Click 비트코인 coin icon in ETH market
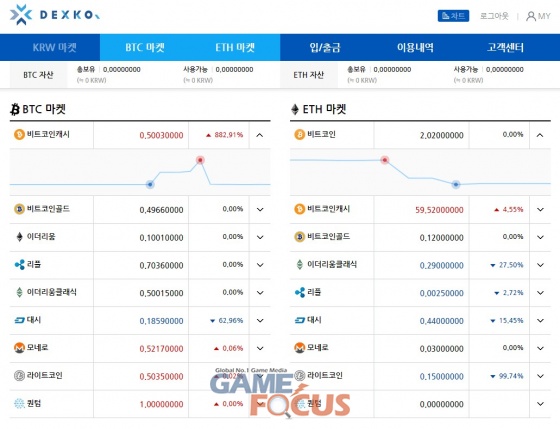The image size is (560, 429). [299, 135]
